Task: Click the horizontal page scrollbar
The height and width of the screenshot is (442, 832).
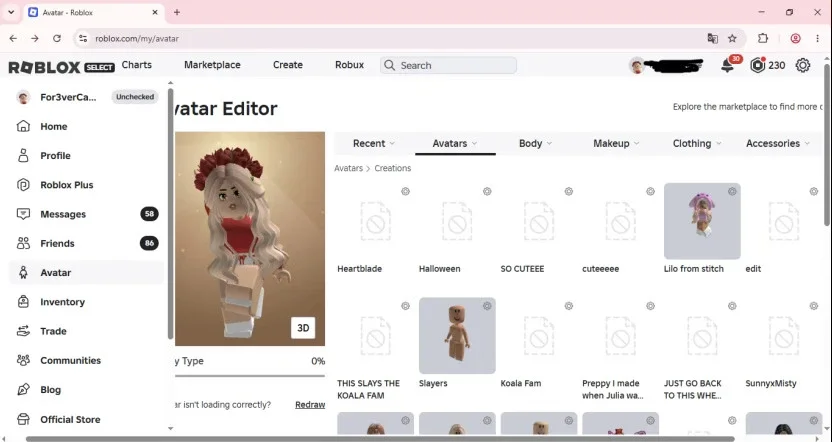Action: (x=380, y=439)
